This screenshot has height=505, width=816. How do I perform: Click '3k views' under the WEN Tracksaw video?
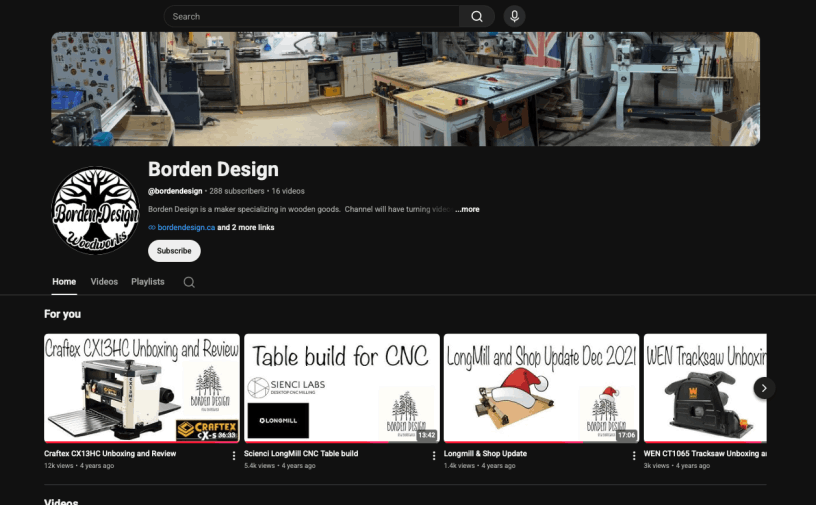click(x=657, y=466)
